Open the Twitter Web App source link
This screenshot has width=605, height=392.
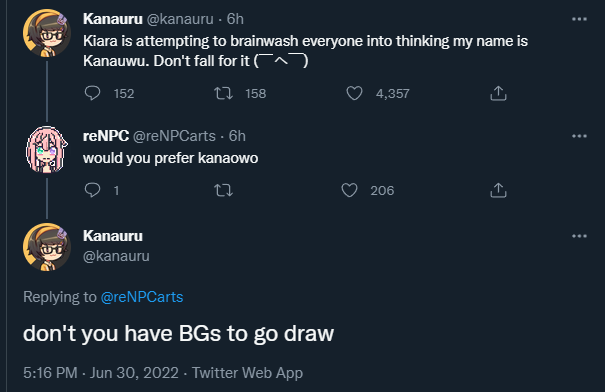click(247, 373)
